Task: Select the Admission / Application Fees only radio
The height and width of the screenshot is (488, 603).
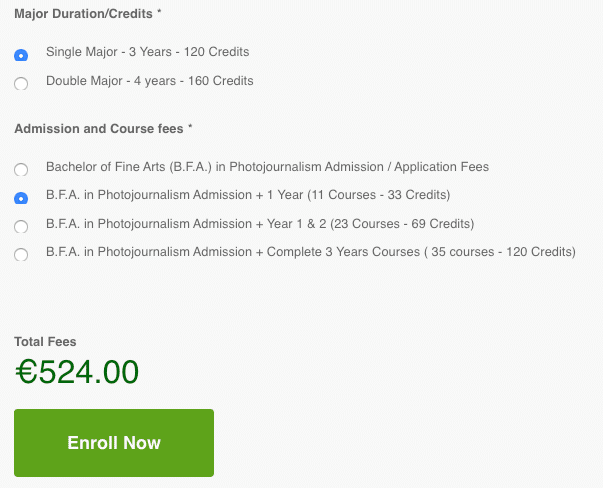Action: point(21,170)
